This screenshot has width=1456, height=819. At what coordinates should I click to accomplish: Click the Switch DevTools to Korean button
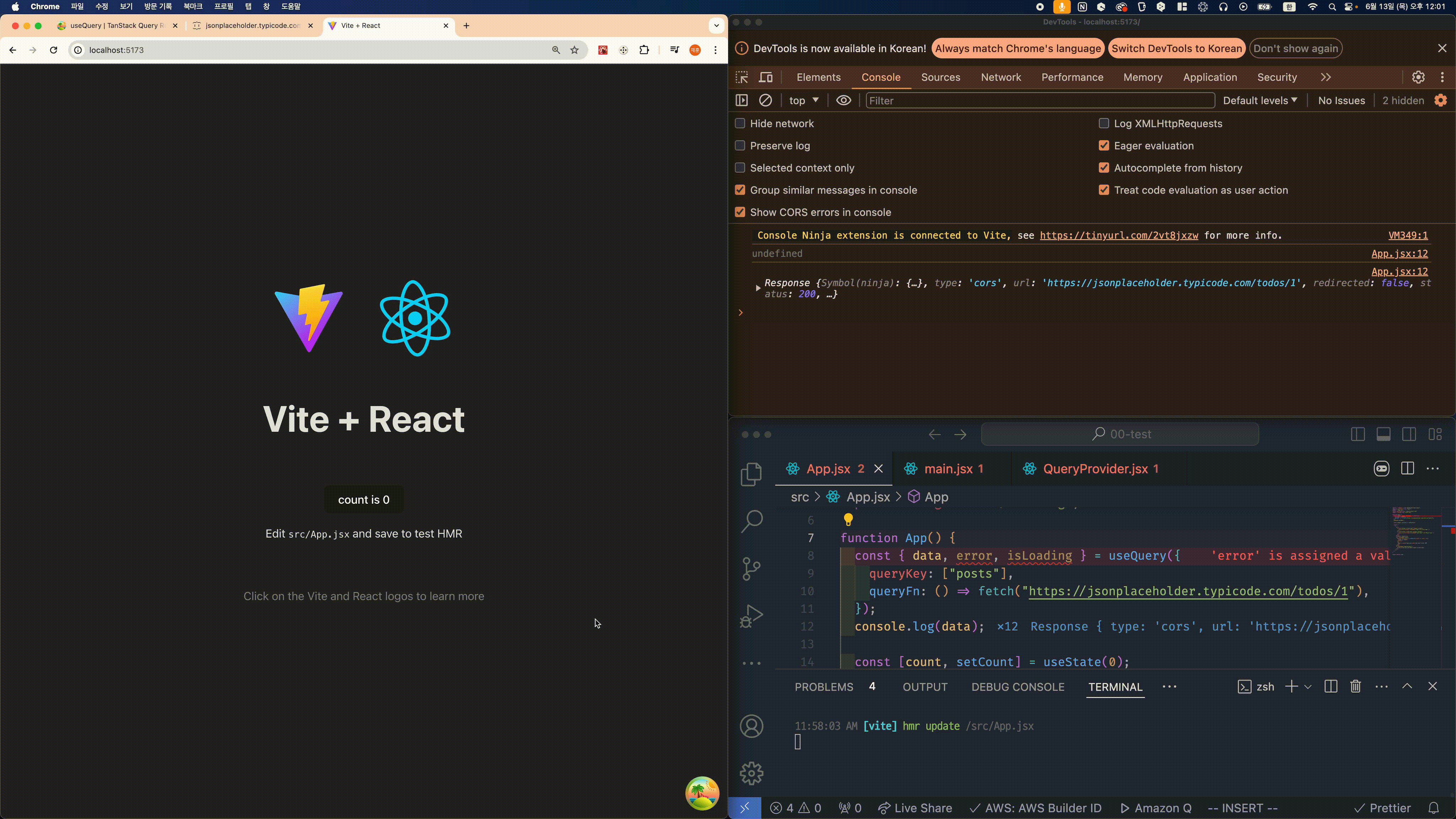[x=1177, y=48]
